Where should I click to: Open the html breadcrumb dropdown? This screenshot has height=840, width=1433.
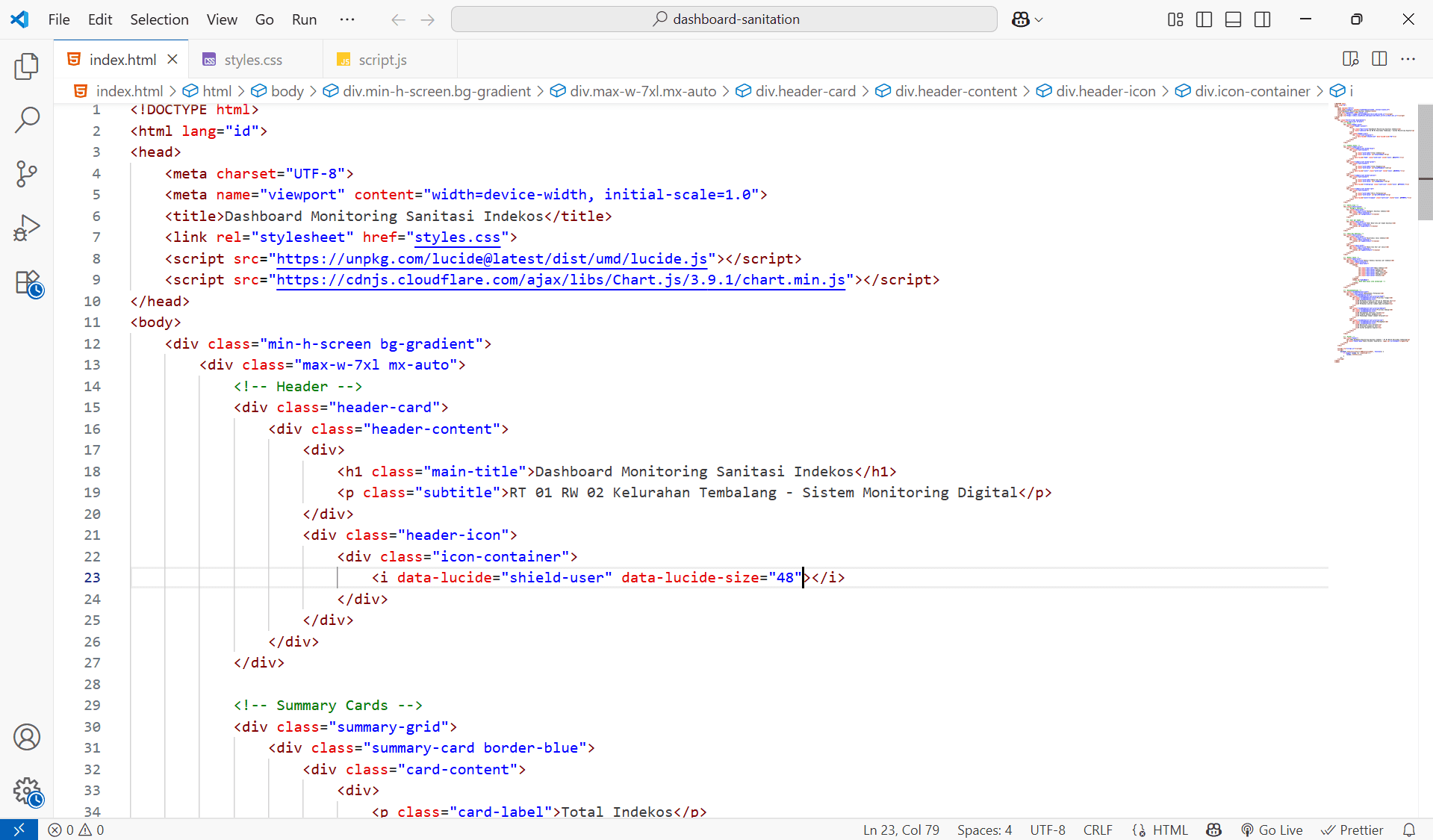coord(208,91)
